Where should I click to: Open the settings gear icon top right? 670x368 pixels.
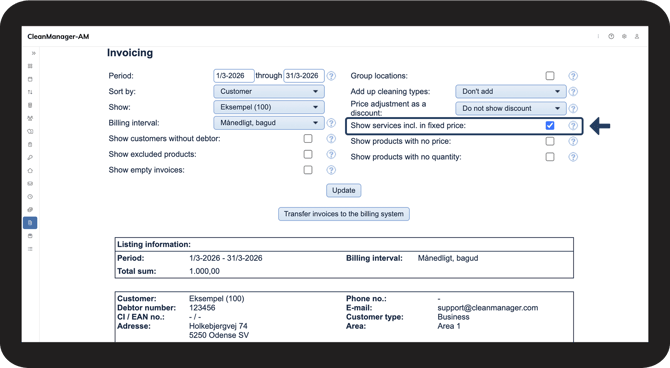point(624,36)
